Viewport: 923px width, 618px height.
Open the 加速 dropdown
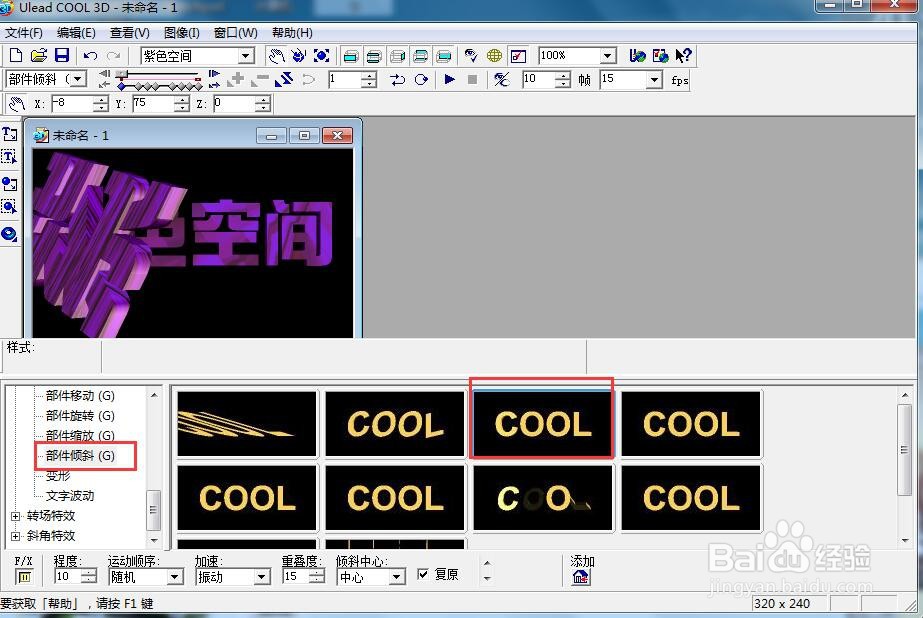point(263,577)
